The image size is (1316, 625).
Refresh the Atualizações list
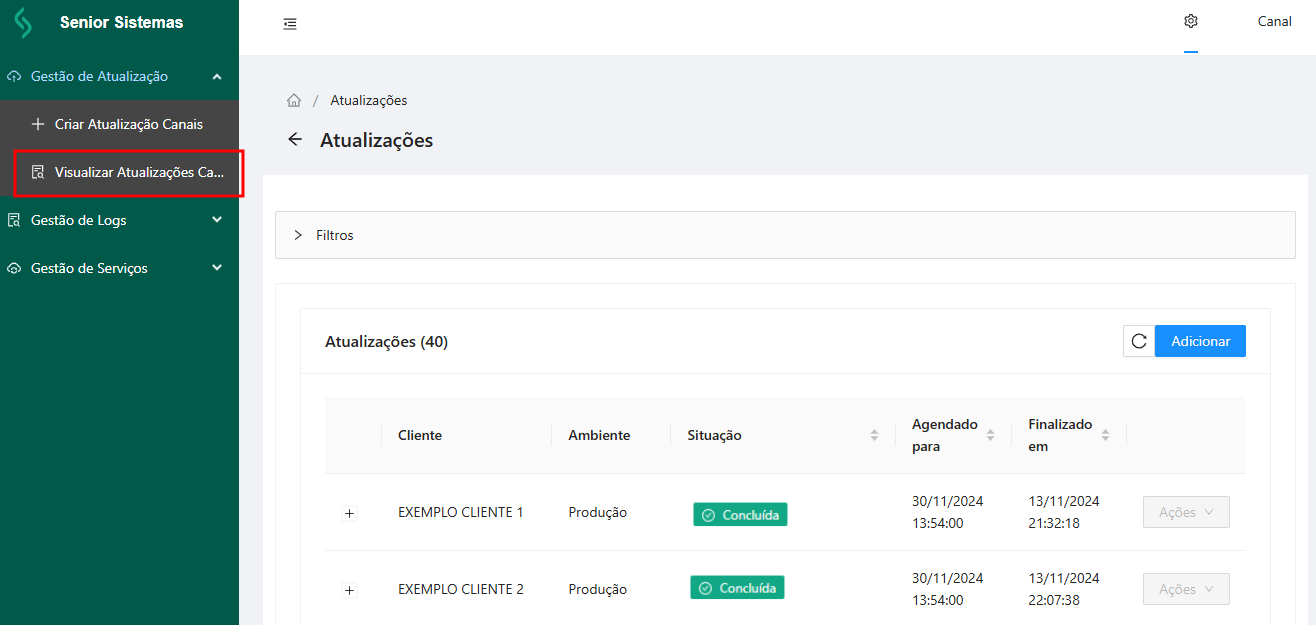(1139, 341)
